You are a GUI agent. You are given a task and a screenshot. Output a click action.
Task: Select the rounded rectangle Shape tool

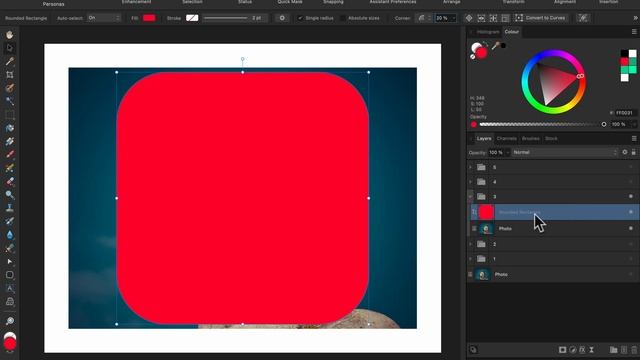(10, 275)
